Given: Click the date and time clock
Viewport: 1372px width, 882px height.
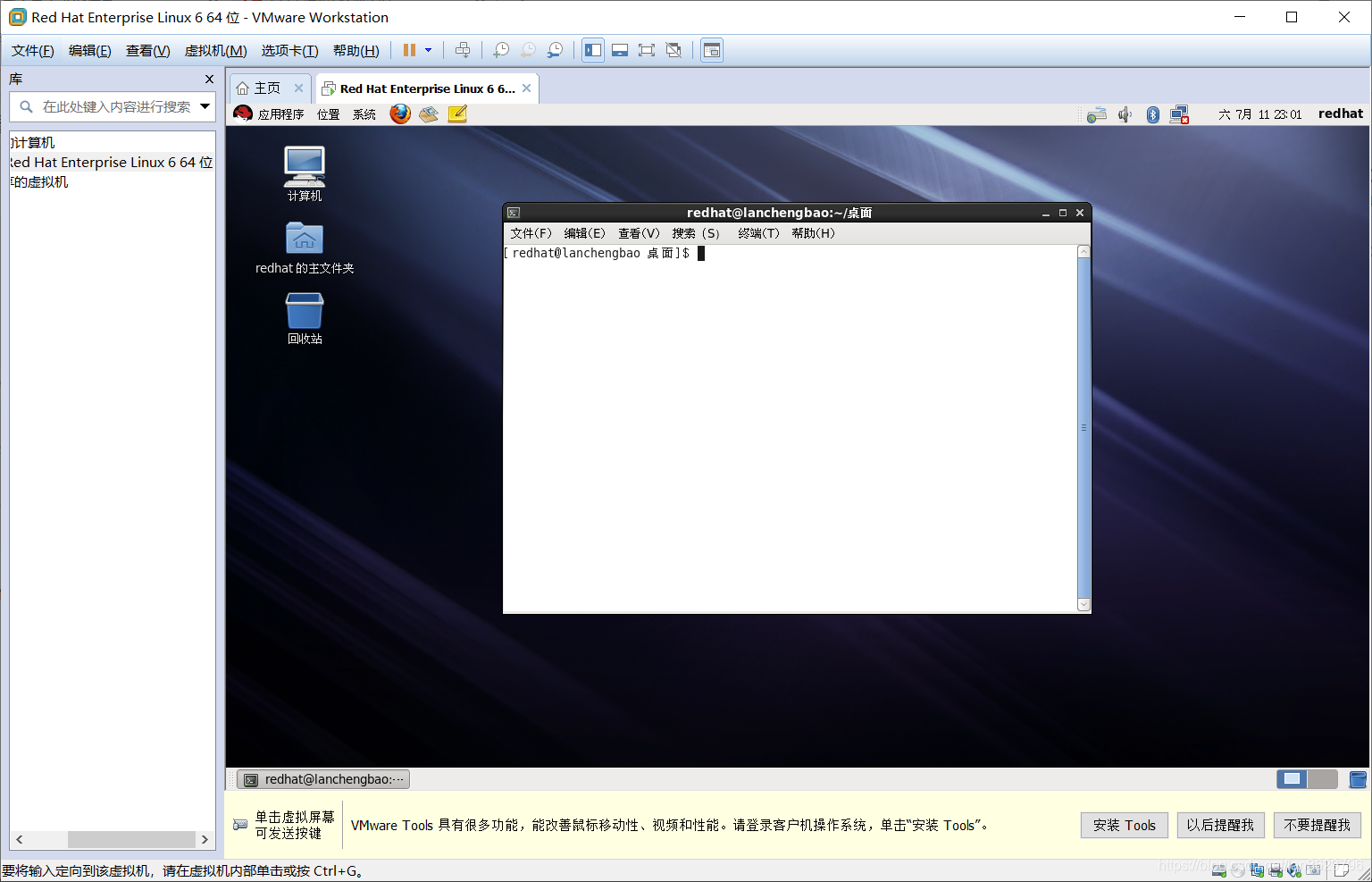Looking at the screenshot, I should click(1259, 114).
